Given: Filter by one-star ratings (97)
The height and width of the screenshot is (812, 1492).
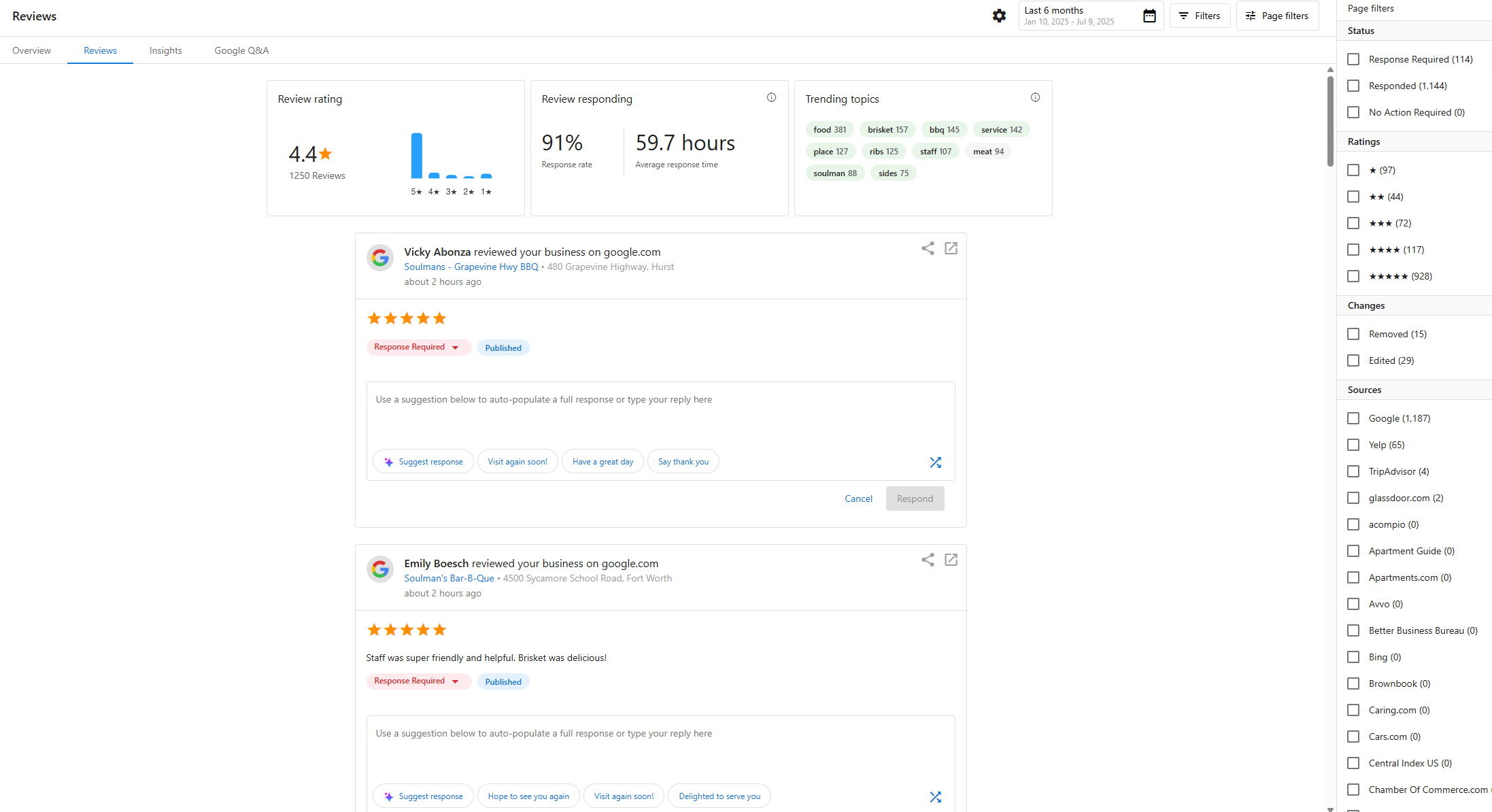Looking at the screenshot, I should (x=1353, y=170).
